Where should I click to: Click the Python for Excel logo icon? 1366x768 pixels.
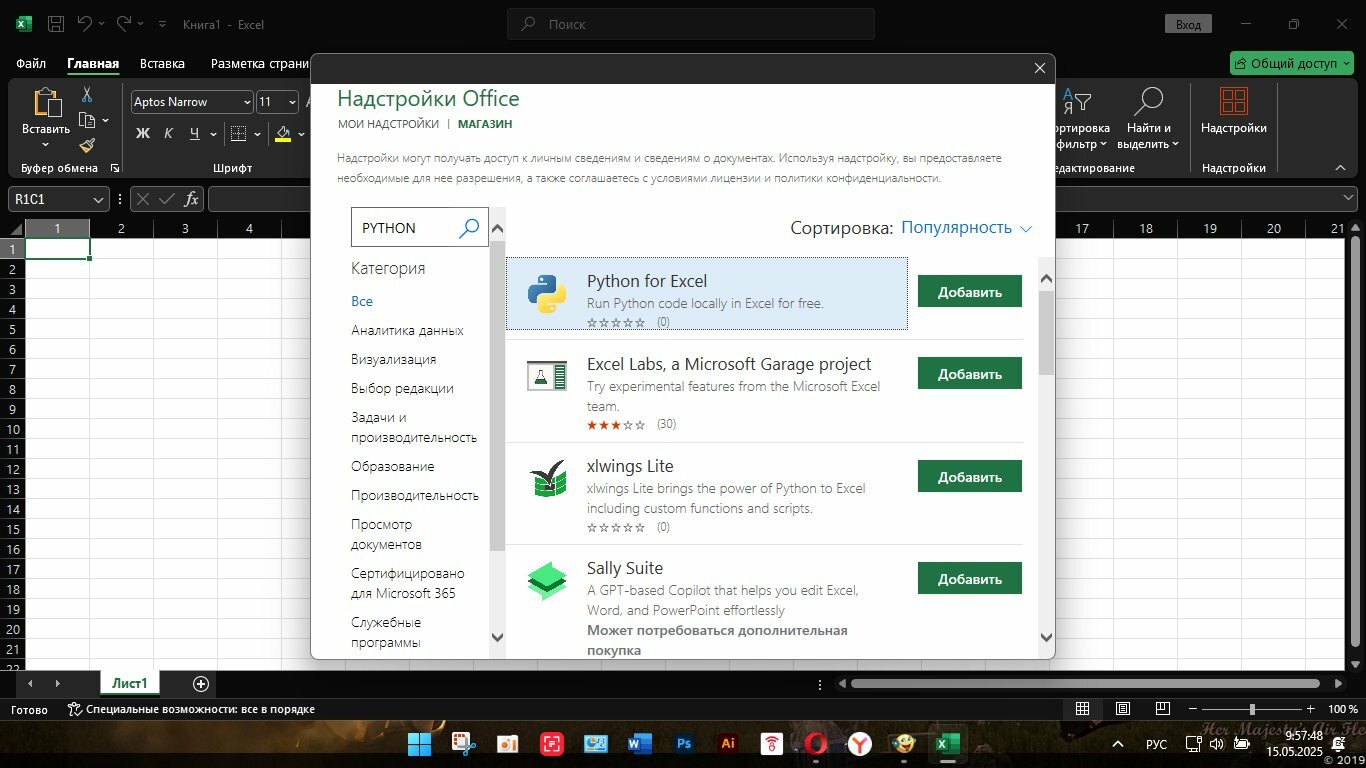click(x=547, y=293)
